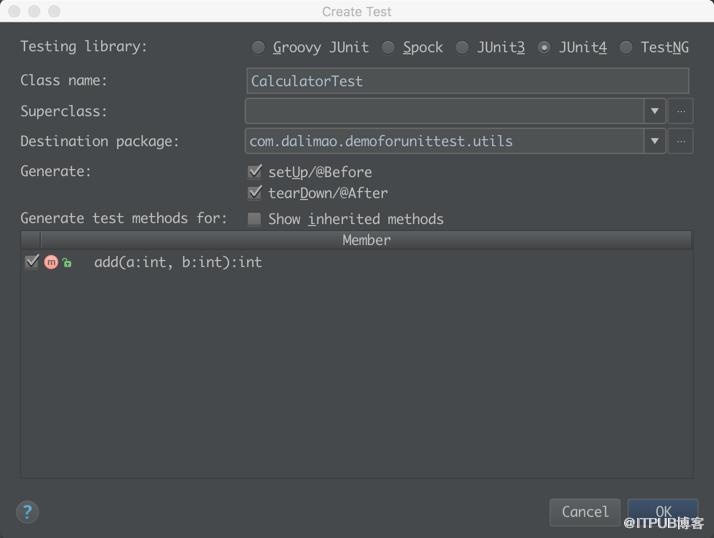Image resolution: width=714 pixels, height=538 pixels.
Task: Click the red method icon beside add
Action: point(51,262)
